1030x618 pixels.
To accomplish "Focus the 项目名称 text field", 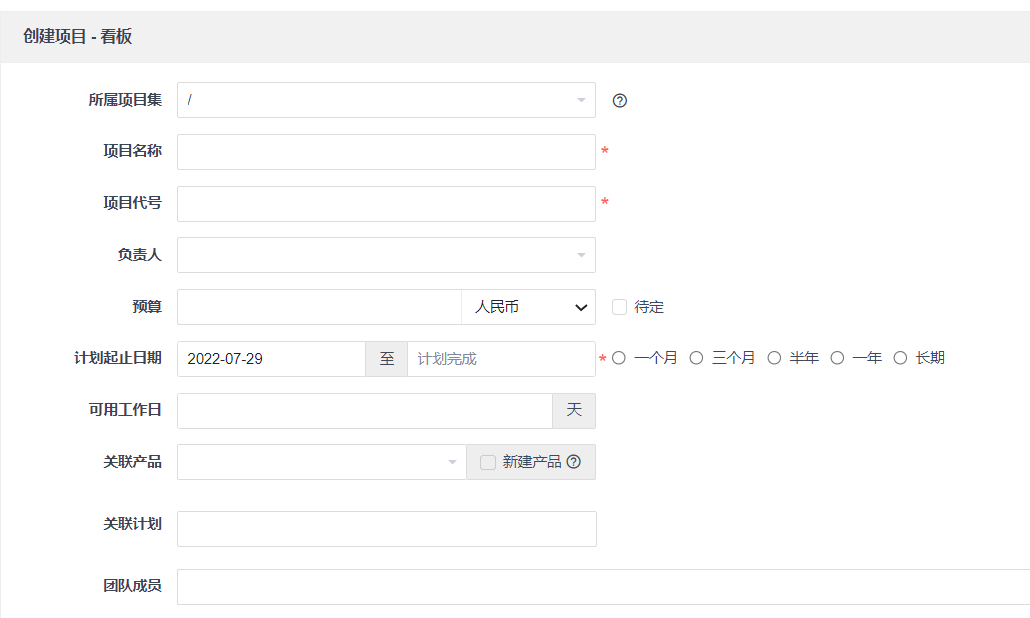I will pyautogui.click(x=386, y=152).
